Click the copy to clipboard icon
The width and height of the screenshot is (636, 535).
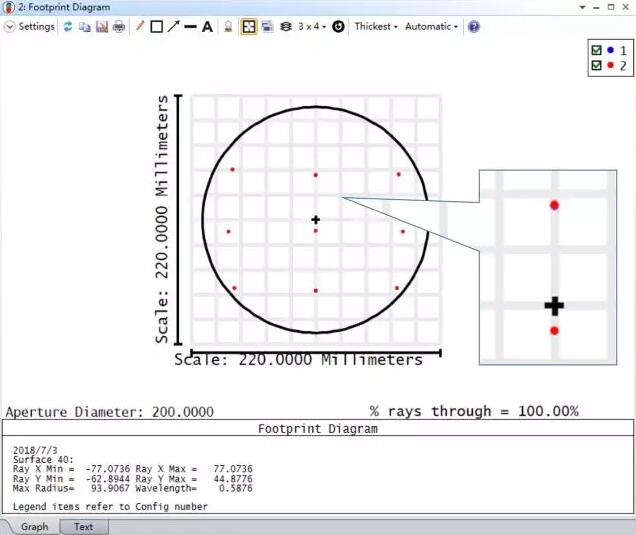click(85, 27)
